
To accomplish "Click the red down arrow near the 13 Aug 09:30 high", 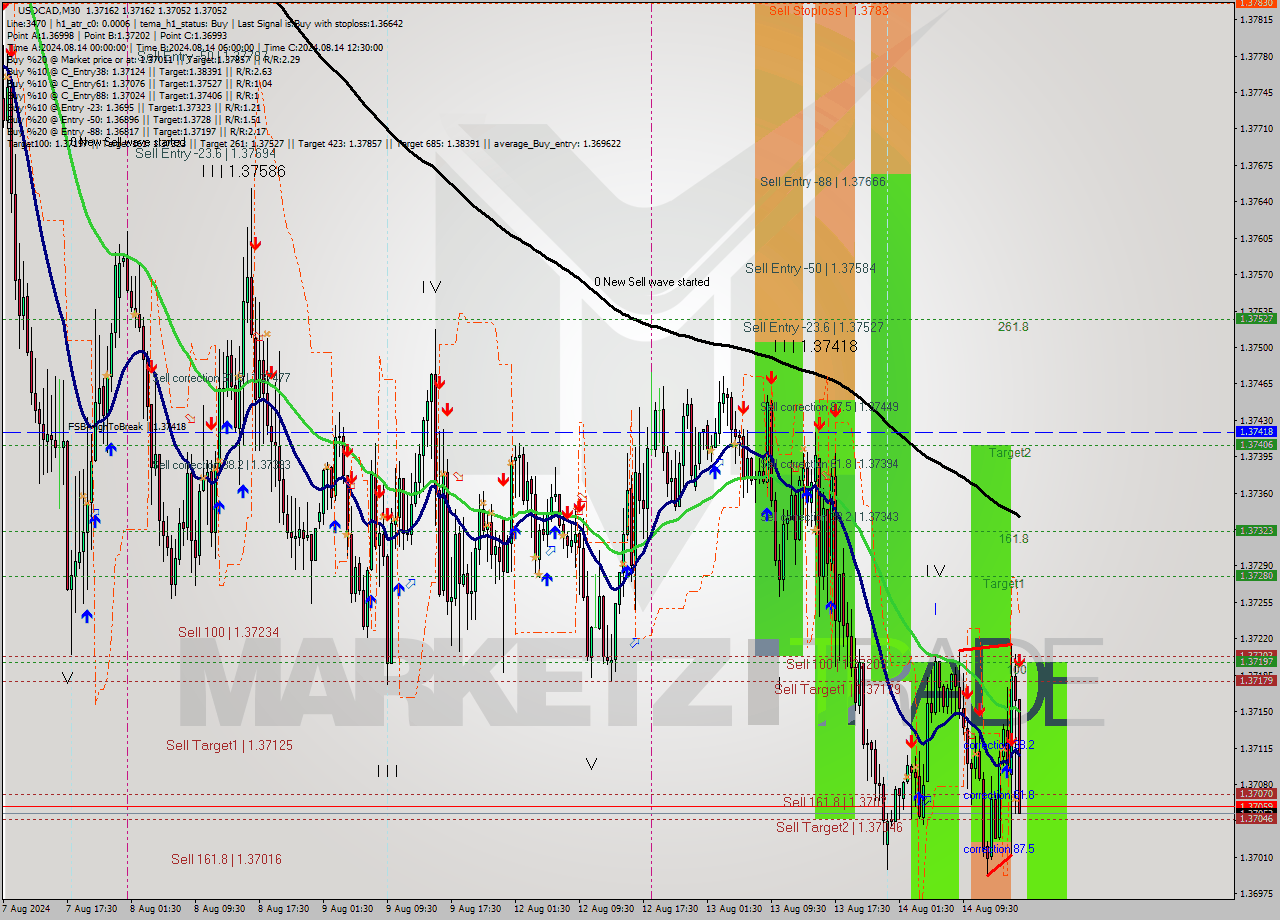I will (x=820, y=423).
